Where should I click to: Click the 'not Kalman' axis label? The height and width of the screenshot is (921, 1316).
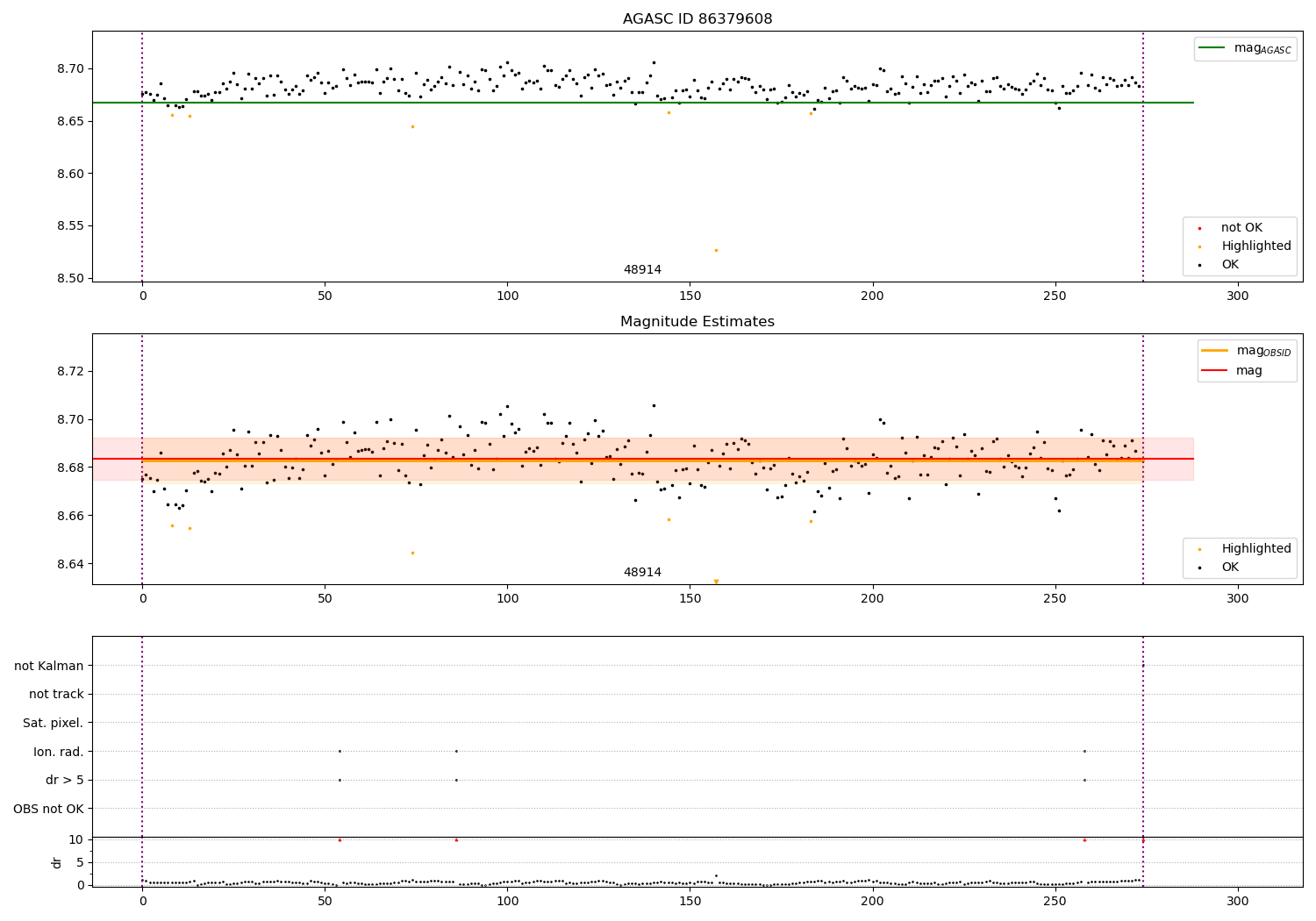coord(49,666)
